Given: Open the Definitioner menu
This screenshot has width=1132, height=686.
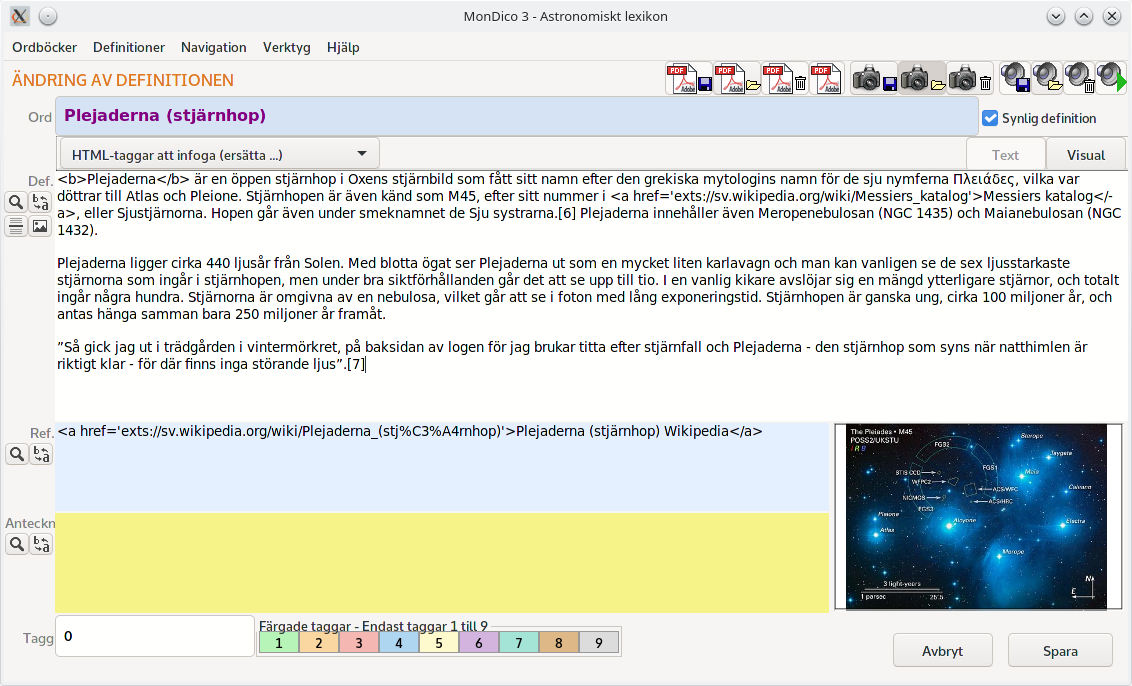Looking at the screenshot, I should pos(129,47).
